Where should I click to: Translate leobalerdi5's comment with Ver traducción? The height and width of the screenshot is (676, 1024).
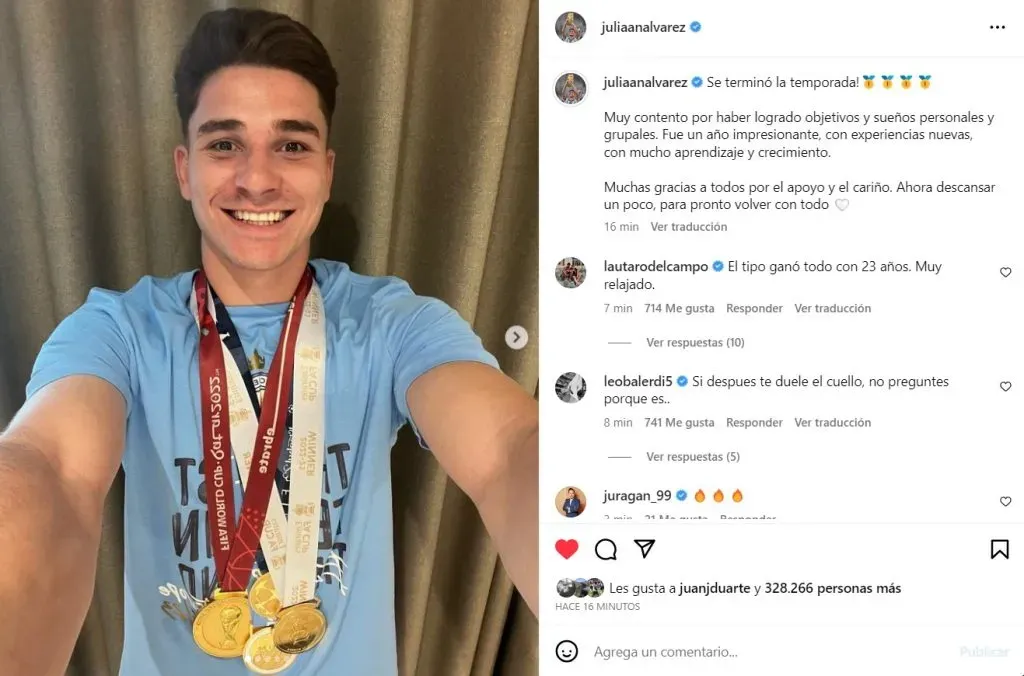click(x=833, y=423)
